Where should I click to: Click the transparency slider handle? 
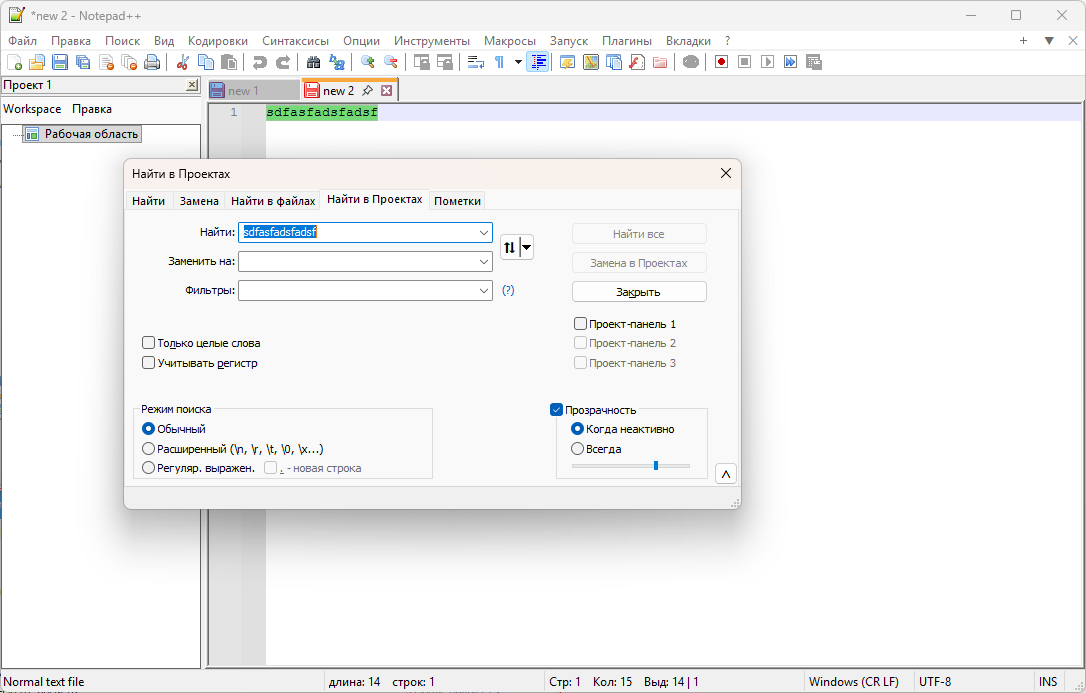point(656,466)
